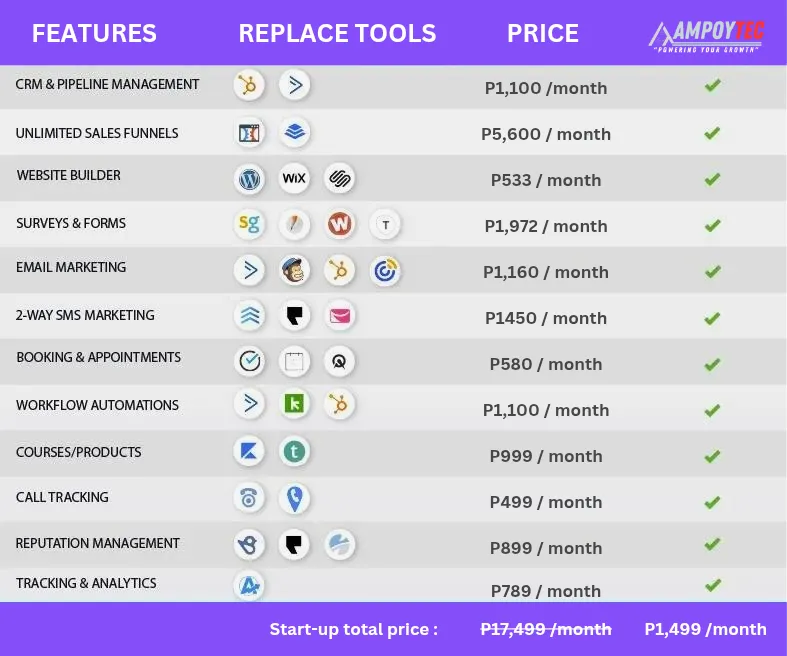
Task: Click the WordPress icon in Website Builder row
Action: coord(249,179)
